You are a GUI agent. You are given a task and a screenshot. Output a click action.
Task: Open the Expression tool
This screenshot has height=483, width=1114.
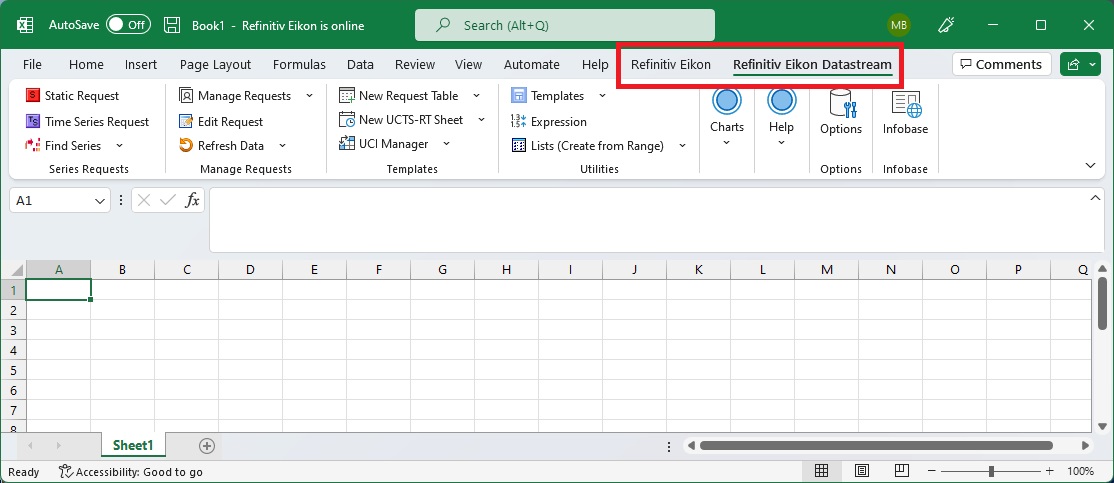click(549, 121)
